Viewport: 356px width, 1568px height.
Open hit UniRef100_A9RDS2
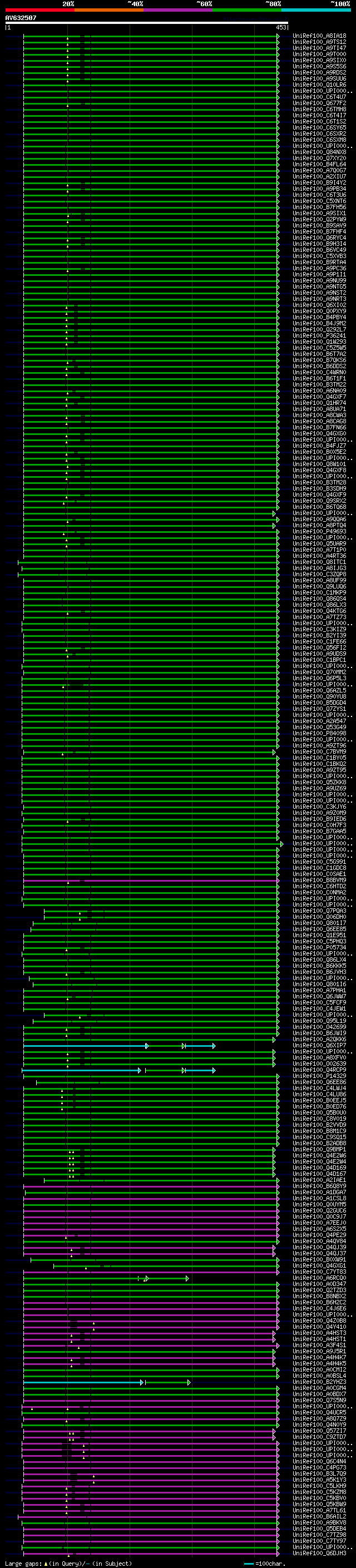319,72
